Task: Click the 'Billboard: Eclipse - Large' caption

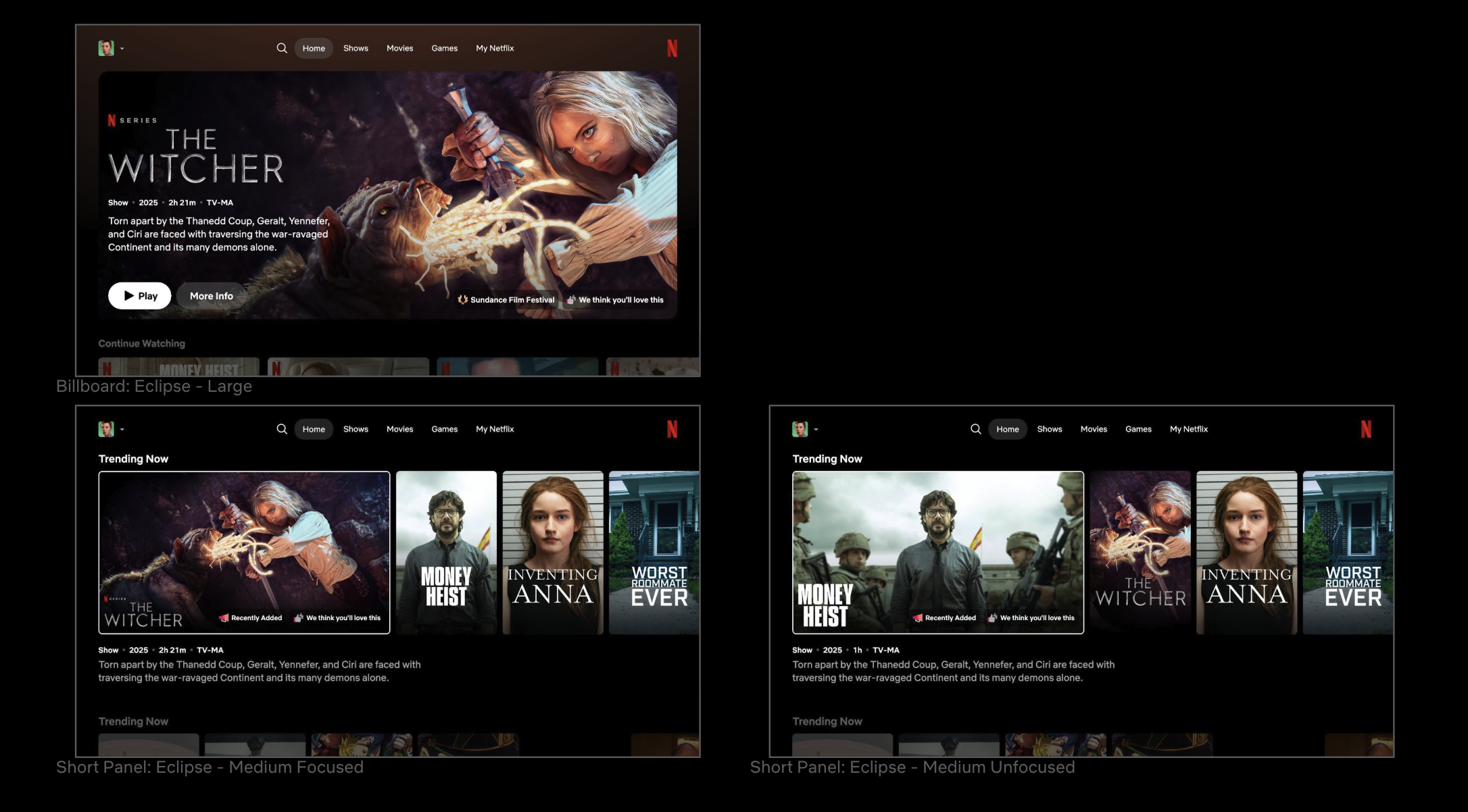Action: 154,386
